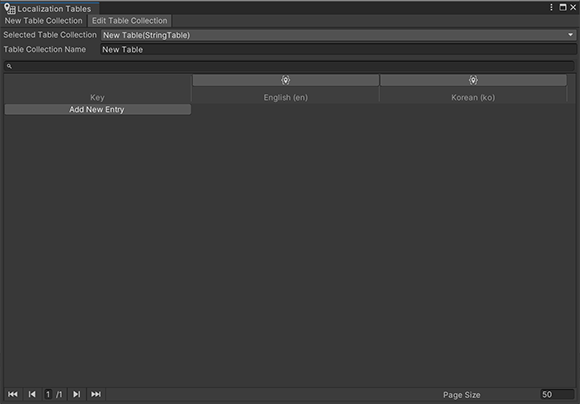This screenshot has height=404, width=580.
Task: Open the window options kebab menu
Action: pyautogui.click(x=551, y=7)
